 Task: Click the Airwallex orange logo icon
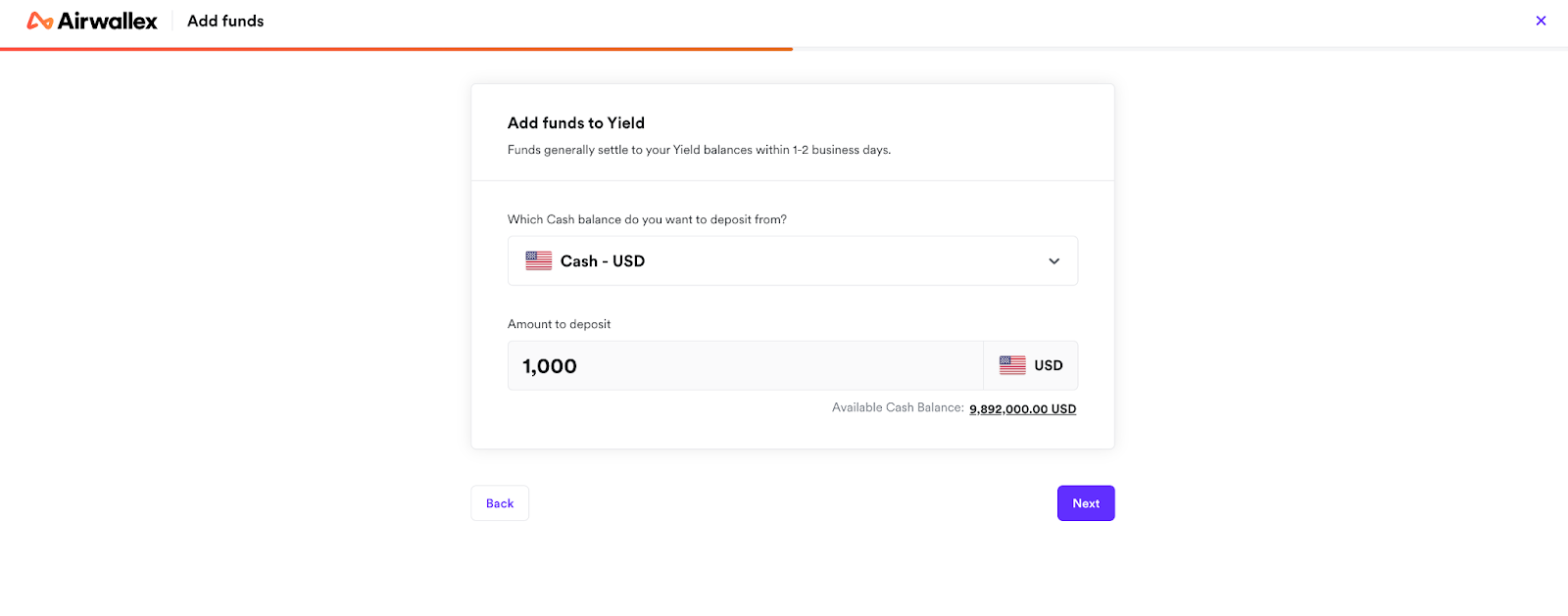tap(40, 21)
